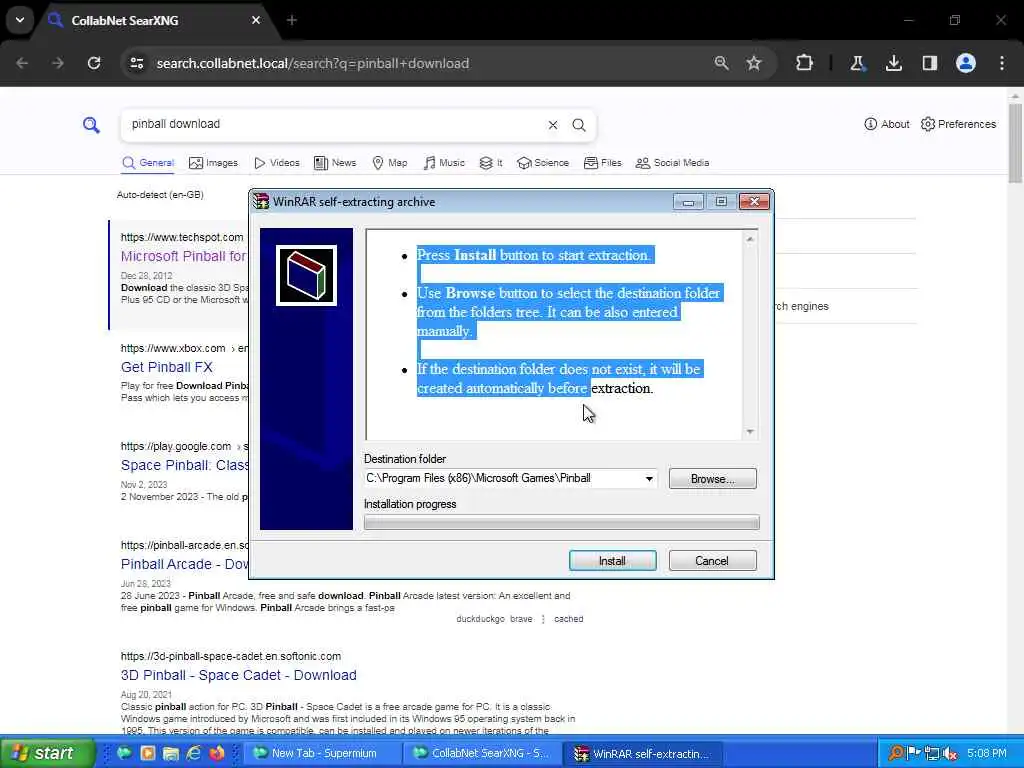Viewport: 1024px width, 768px height.
Task: Click the Installation progress bar
Action: tap(562, 522)
